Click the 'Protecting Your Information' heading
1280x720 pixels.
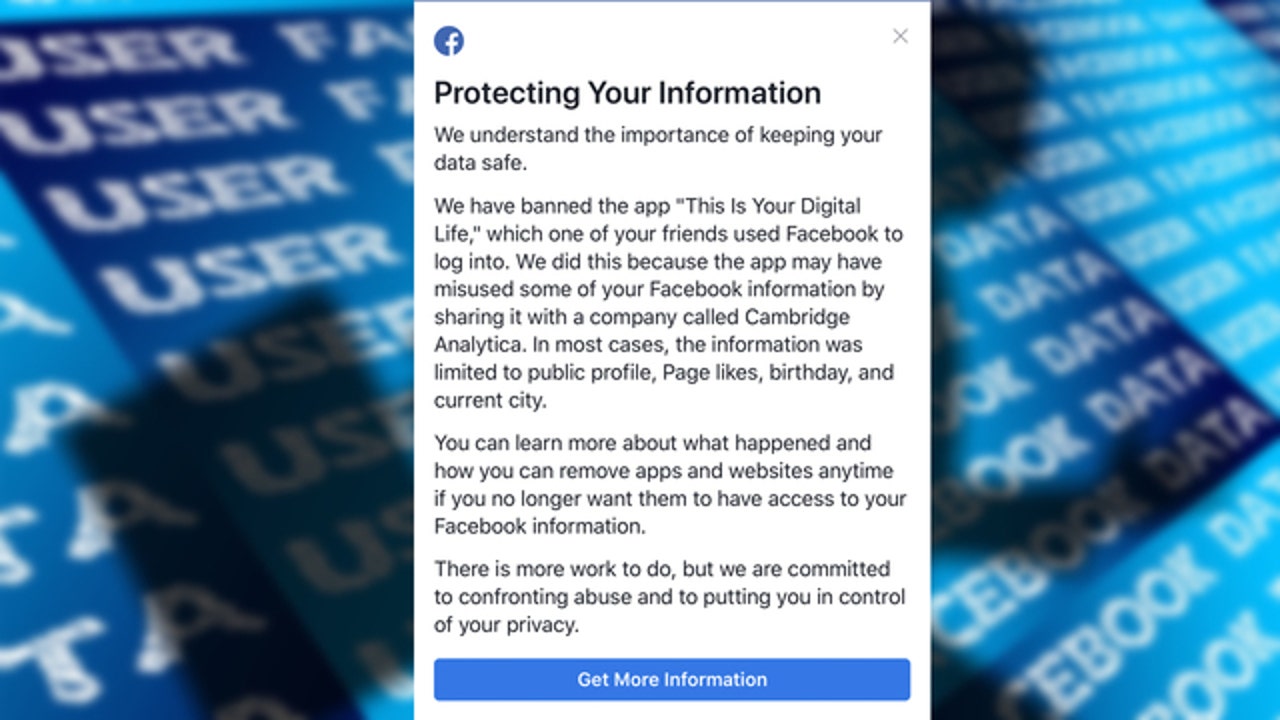pyautogui.click(x=627, y=93)
